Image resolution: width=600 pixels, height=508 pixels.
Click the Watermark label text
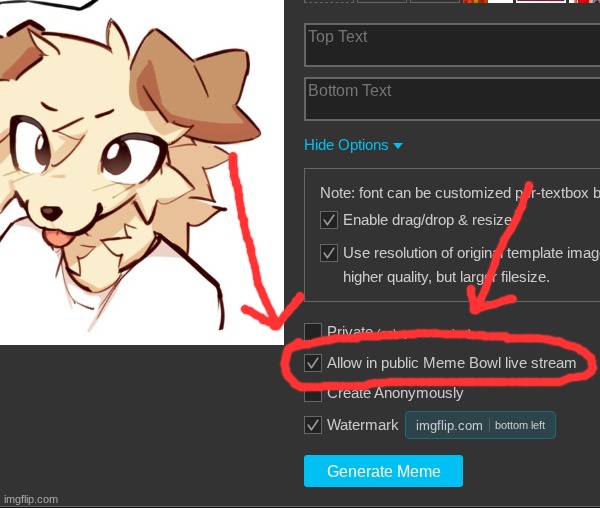(362, 425)
